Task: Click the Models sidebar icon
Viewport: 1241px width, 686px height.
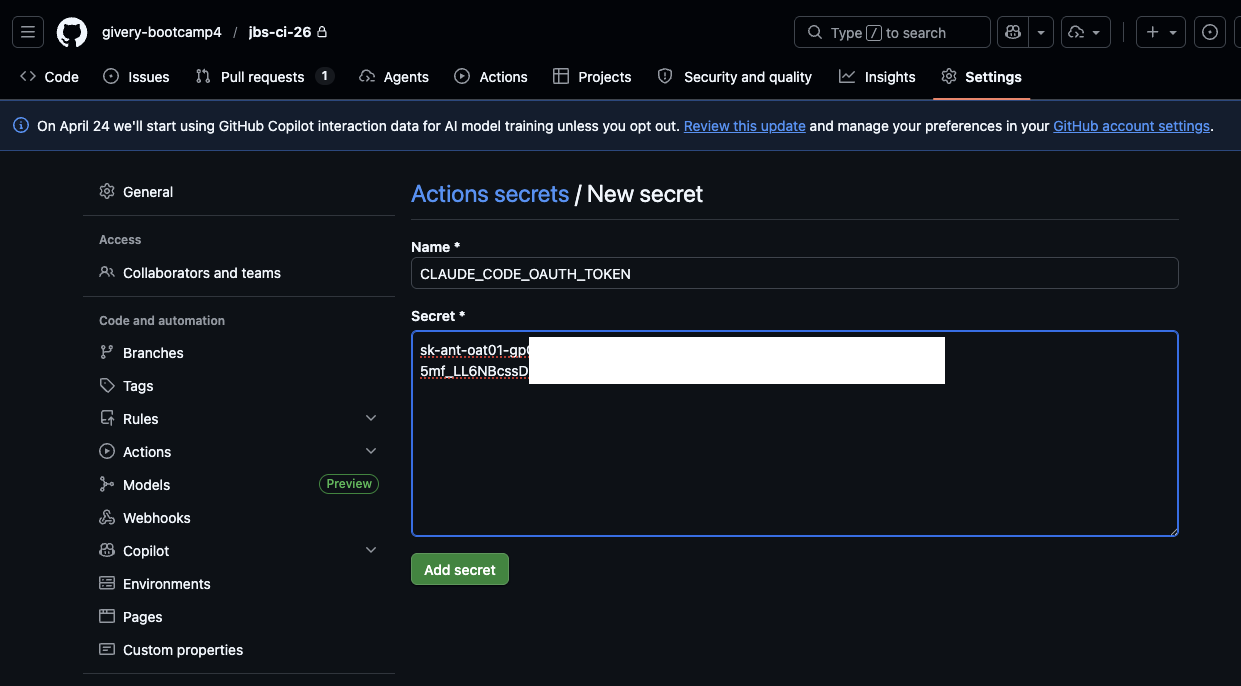Action: [107, 484]
